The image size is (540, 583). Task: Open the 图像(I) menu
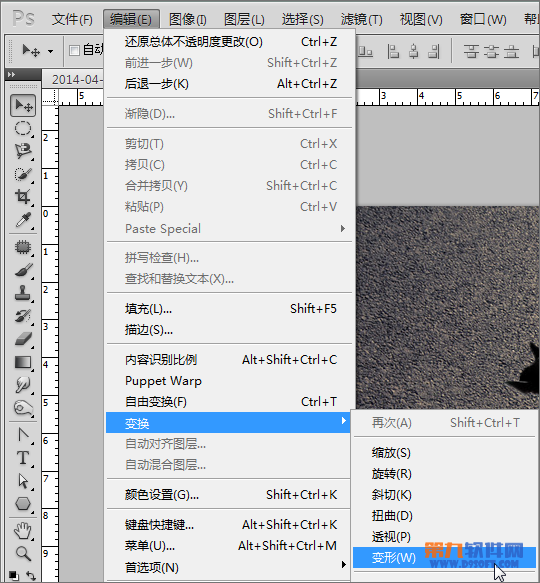187,19
